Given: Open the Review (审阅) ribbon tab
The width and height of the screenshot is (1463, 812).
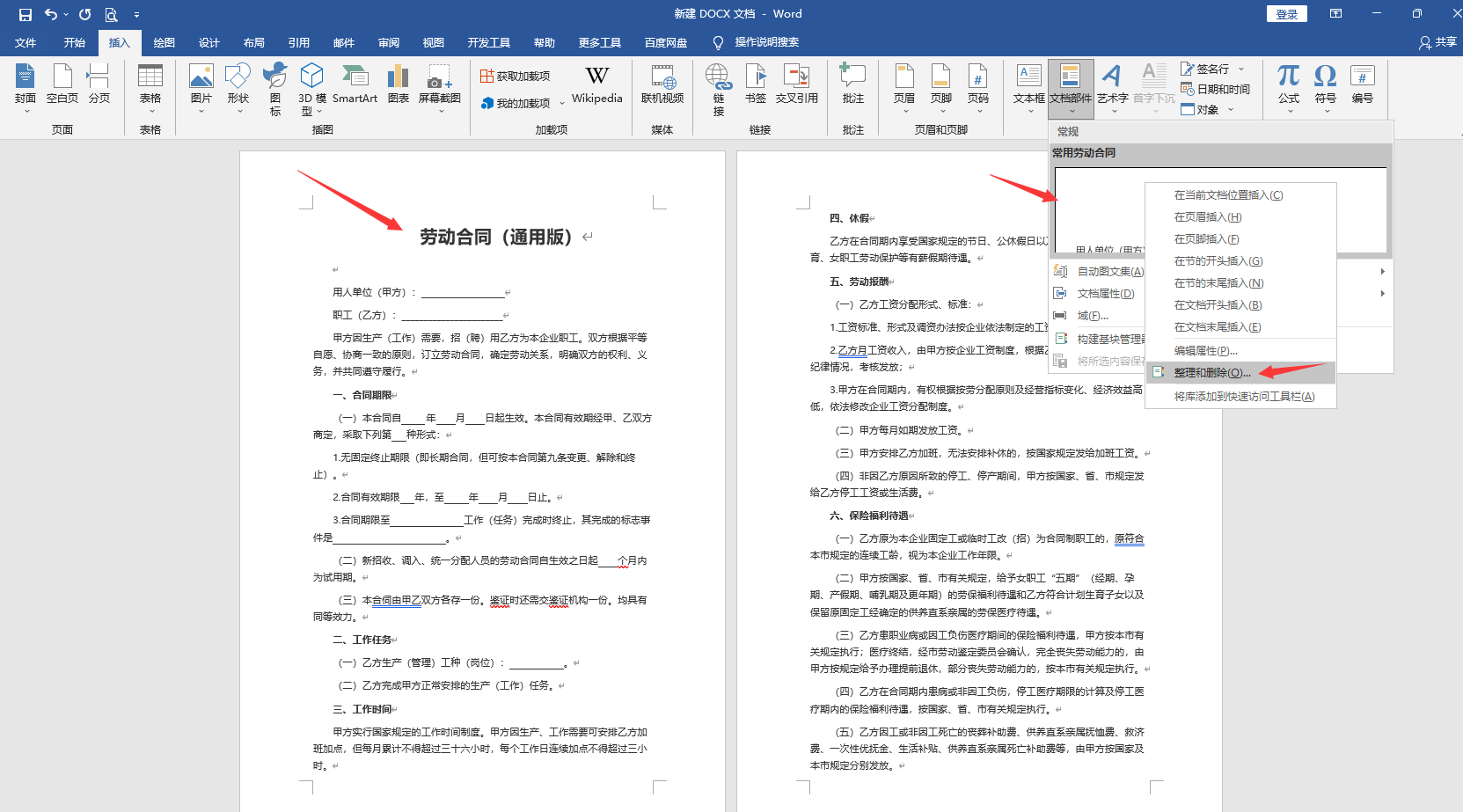Looking at the screenshot, I should click(388, 42).
